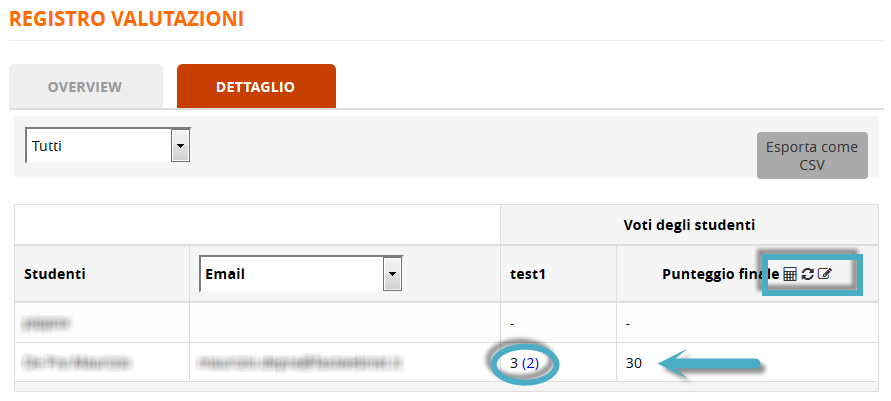Click the second row's blurred email address
Image resolution: width=891 pixels, height=401 pixels.
285,363
